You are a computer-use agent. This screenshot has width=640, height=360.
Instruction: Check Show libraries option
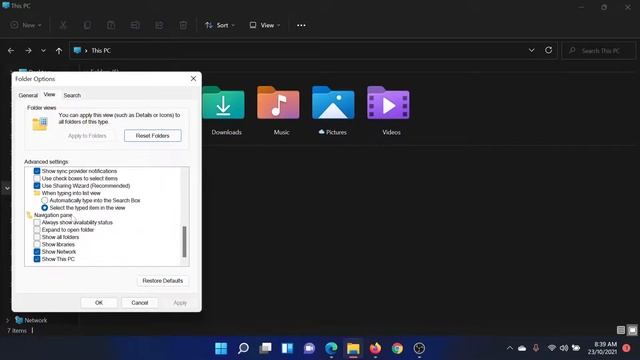pos(37,244)
